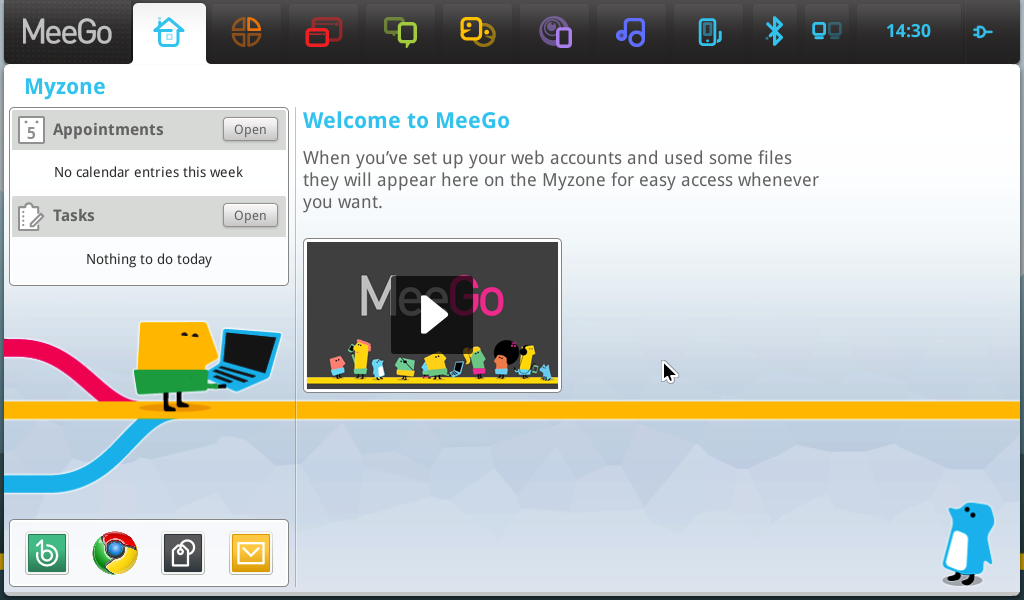Open the red Zones panel icon
Image resolution: width=1024 pixels, height=600 pixels.
click(323, 32)
